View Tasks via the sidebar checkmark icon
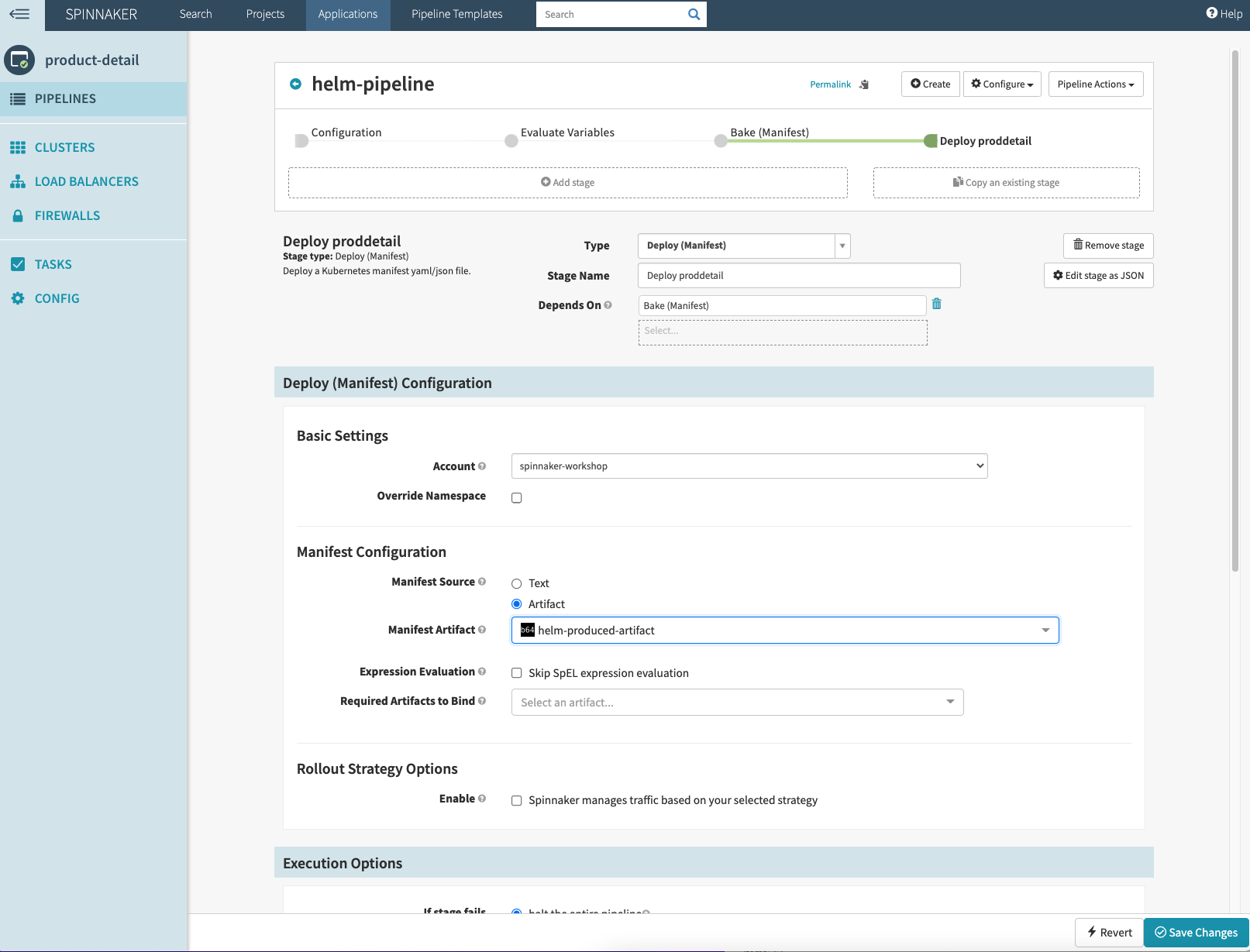This screenshot has height=952, width=1250. [19, 264]
